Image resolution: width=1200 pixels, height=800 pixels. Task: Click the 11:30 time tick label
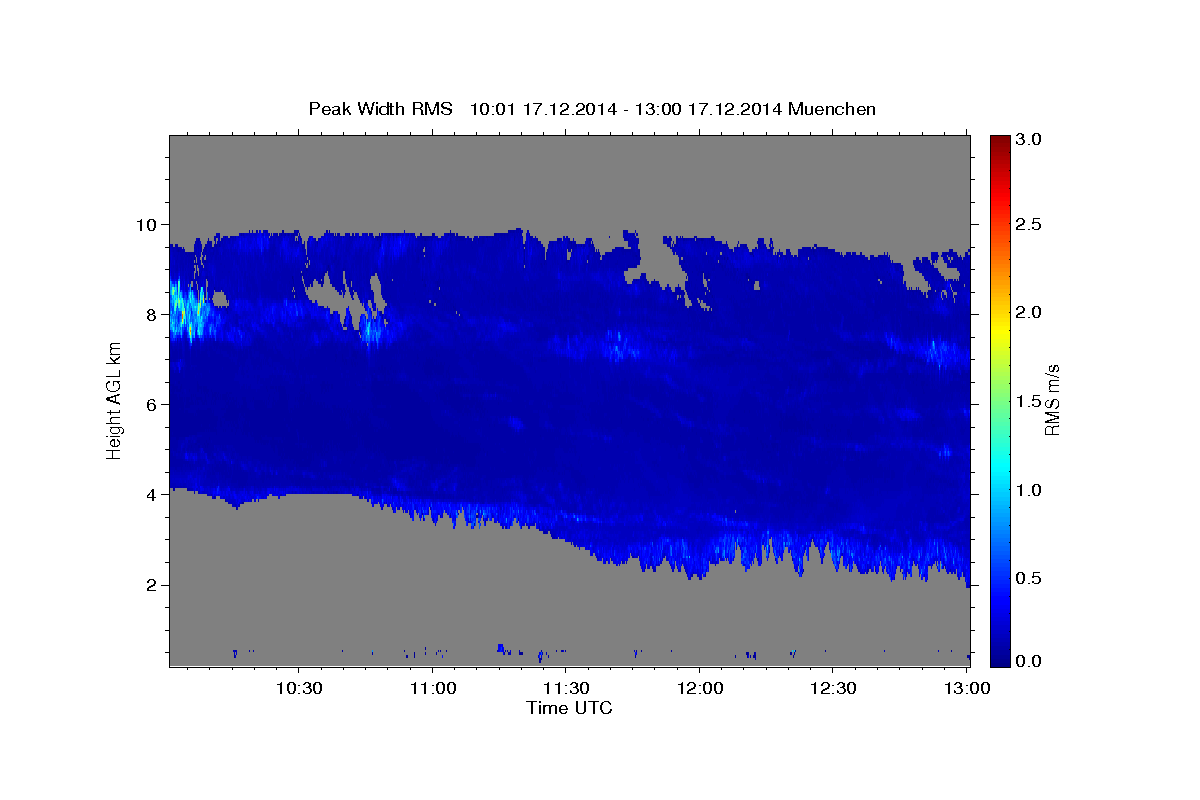coord(565,689)
